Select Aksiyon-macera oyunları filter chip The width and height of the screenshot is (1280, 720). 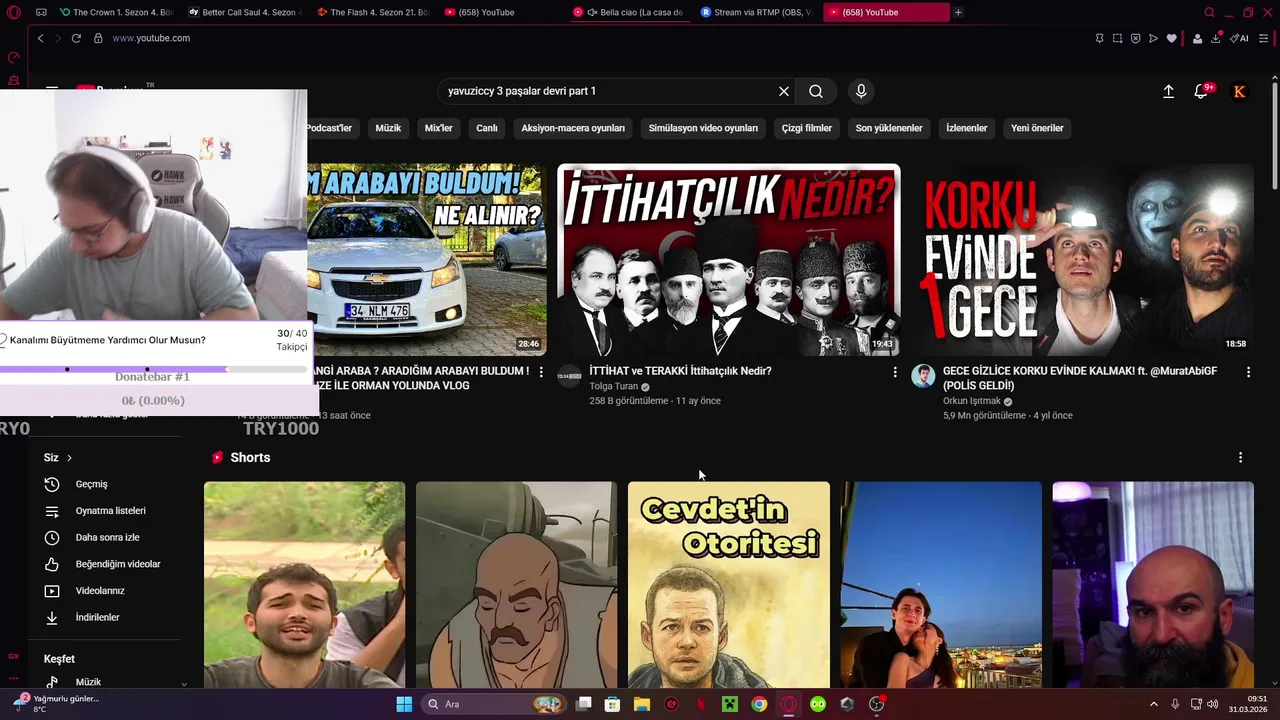[x=573, y=128]
